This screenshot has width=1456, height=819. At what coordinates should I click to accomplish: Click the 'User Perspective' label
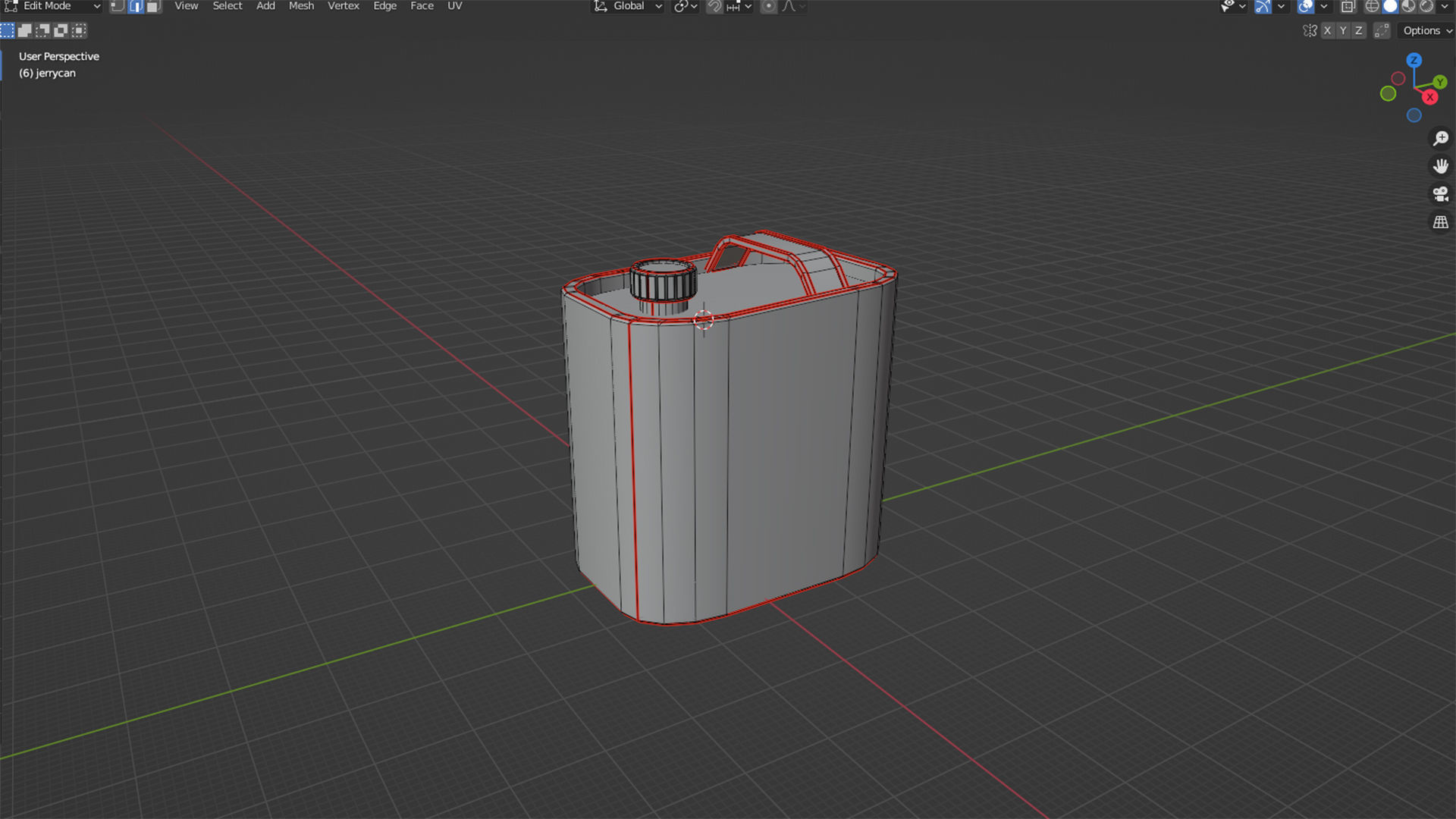click(59, 56)
